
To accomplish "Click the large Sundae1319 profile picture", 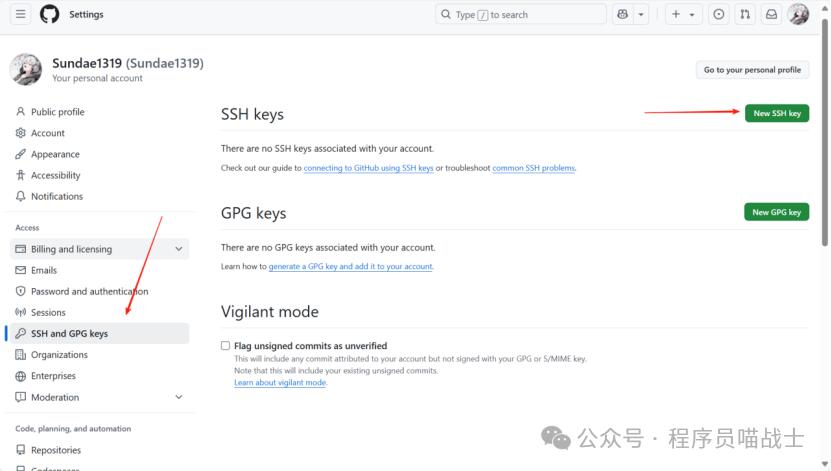I will (x=26, y=69).
